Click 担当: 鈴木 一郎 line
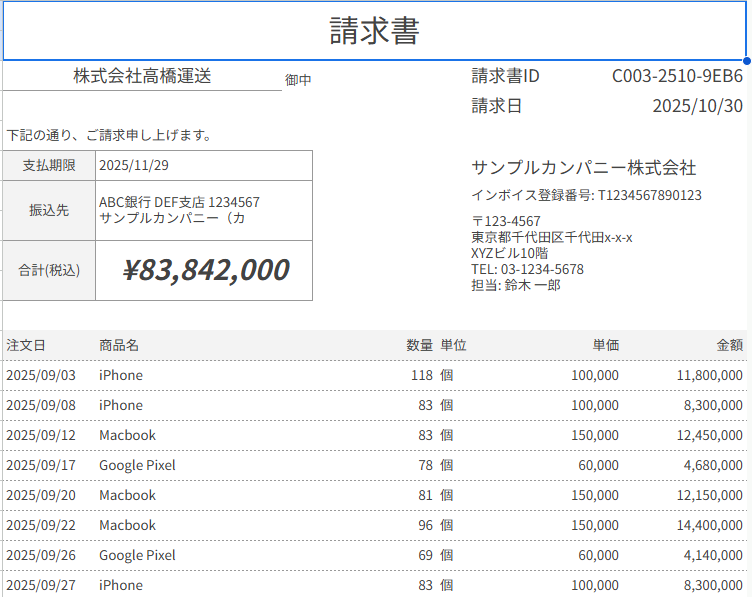This screenshot has width=752, height=597. point(516,285)
